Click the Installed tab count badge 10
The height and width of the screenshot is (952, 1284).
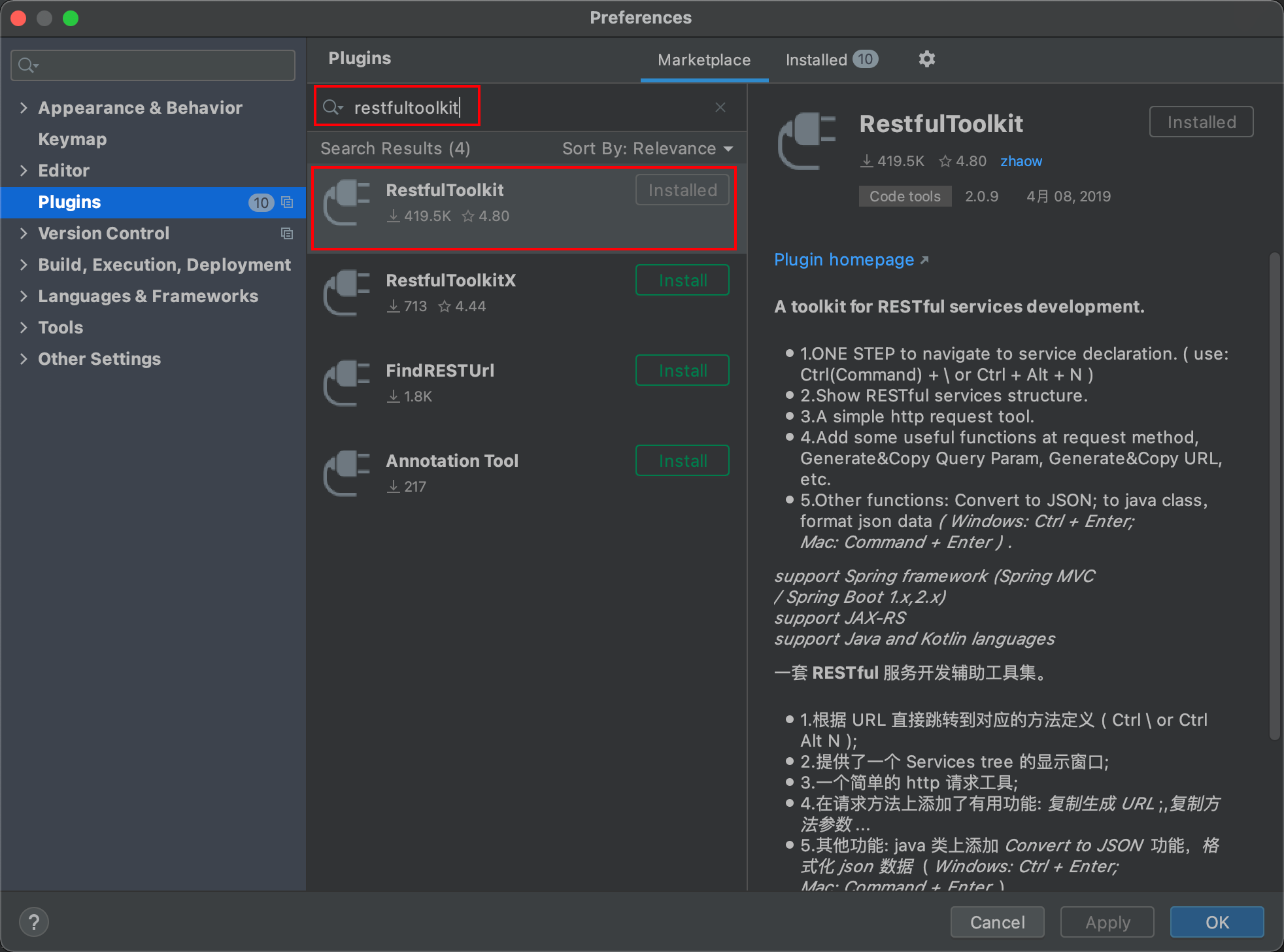tap(865, 59)
